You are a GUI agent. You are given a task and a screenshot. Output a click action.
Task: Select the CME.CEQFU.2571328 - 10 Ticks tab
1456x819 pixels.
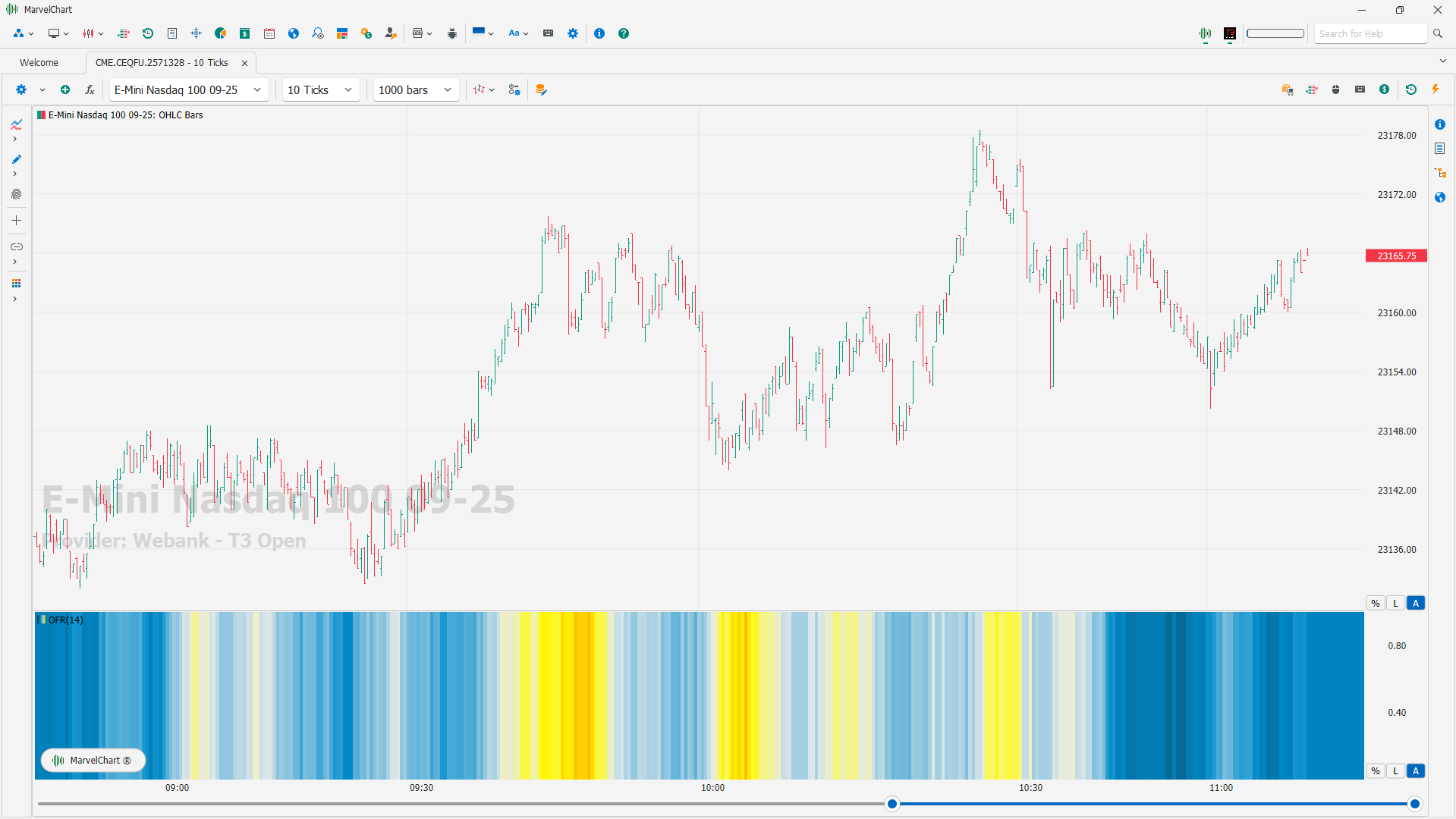tap(162, 63)
